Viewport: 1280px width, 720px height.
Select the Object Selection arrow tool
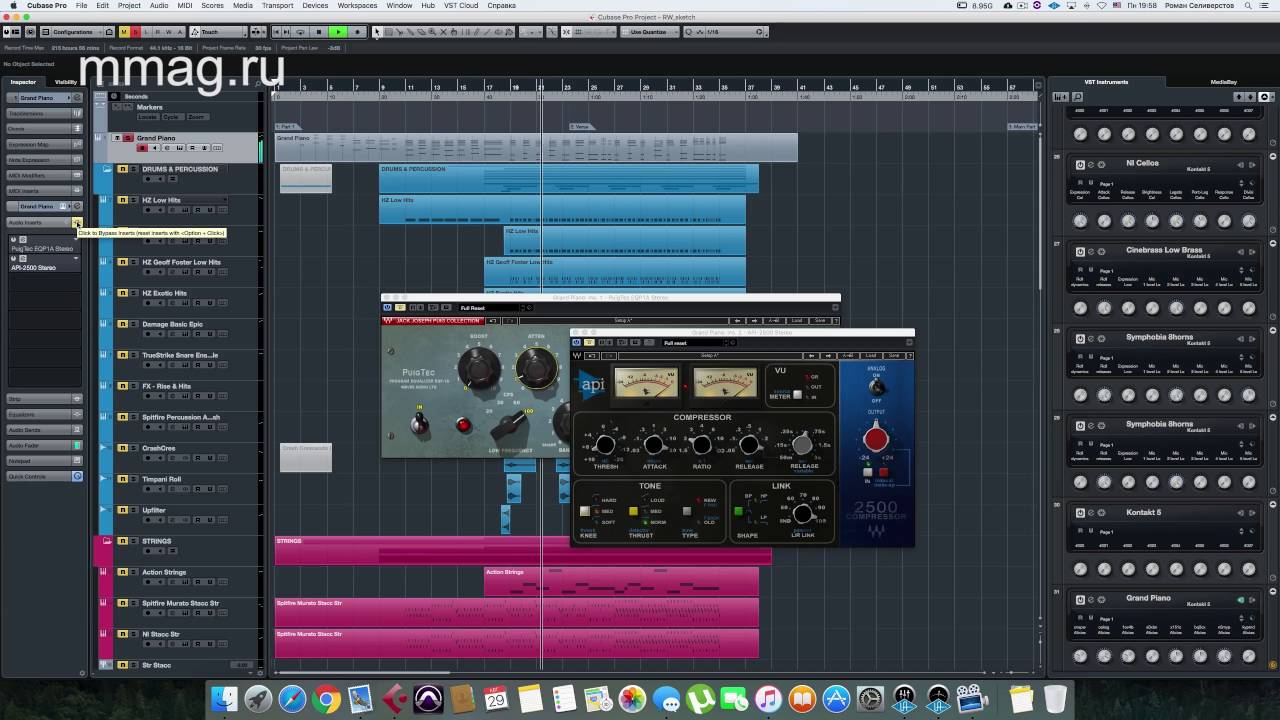click(377, 32)
